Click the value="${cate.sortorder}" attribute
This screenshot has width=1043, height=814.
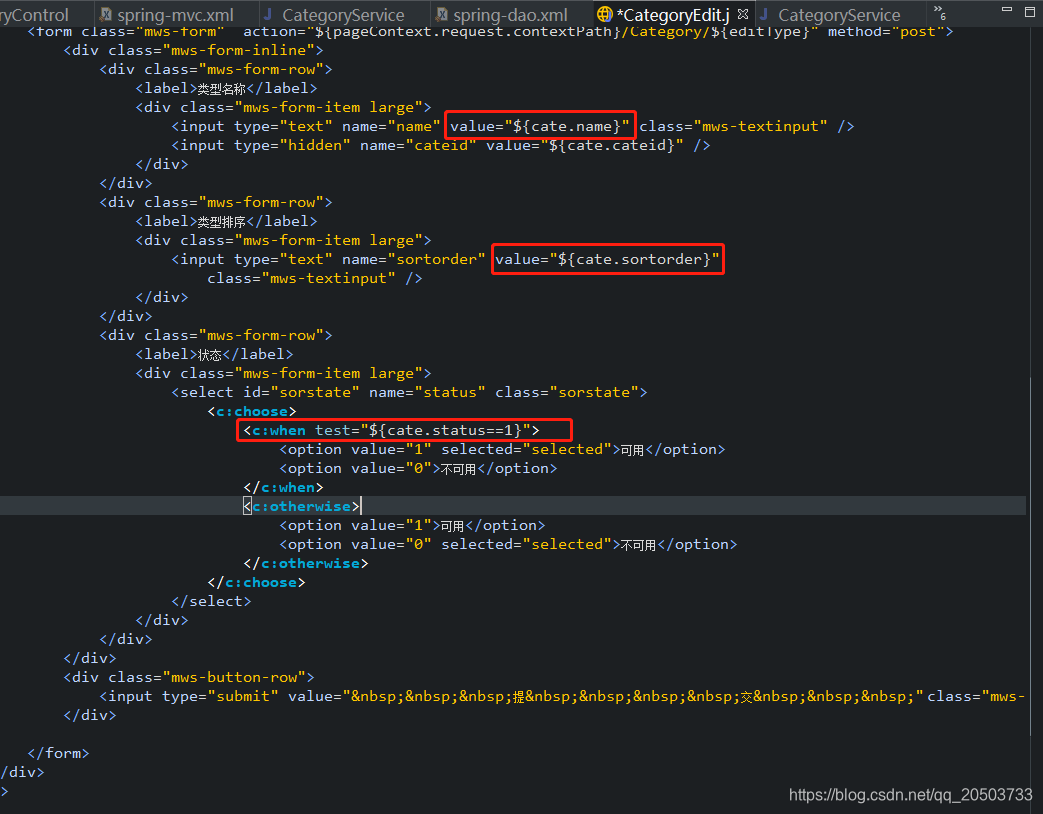pos(607,259)
